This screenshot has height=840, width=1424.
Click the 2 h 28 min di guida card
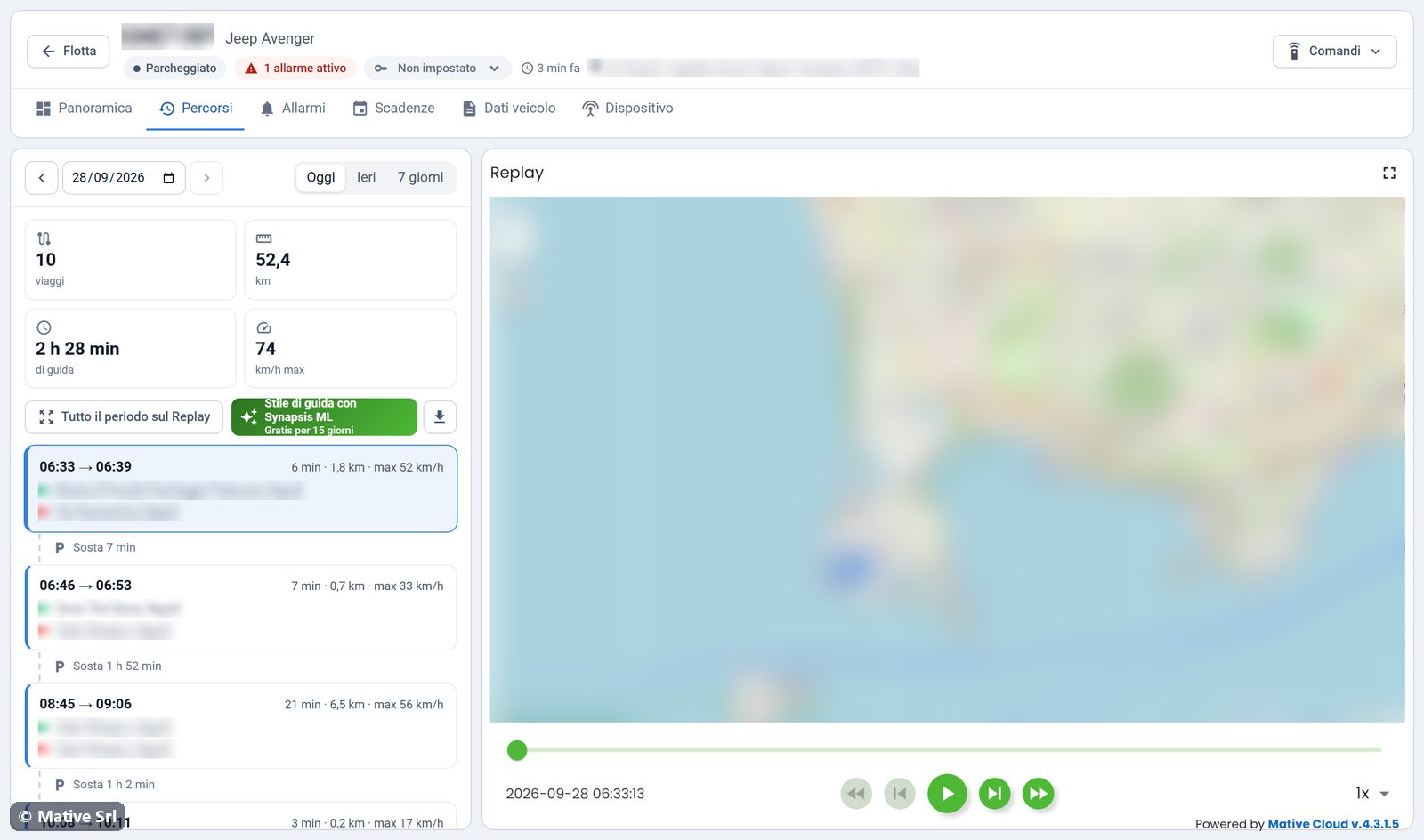(x=130, y=349)
